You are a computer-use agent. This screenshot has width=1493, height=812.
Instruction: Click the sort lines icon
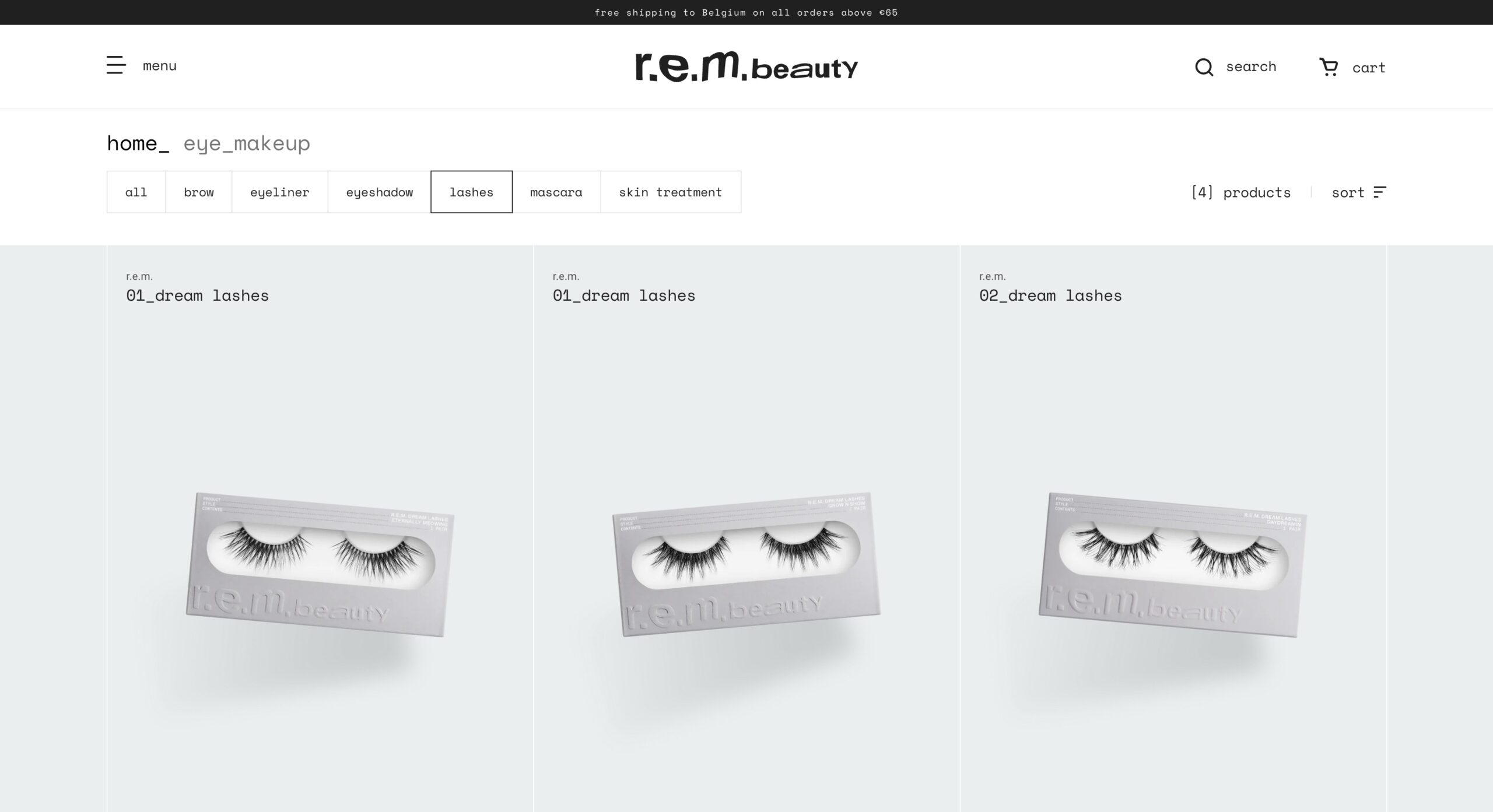tap(1380, 192)
